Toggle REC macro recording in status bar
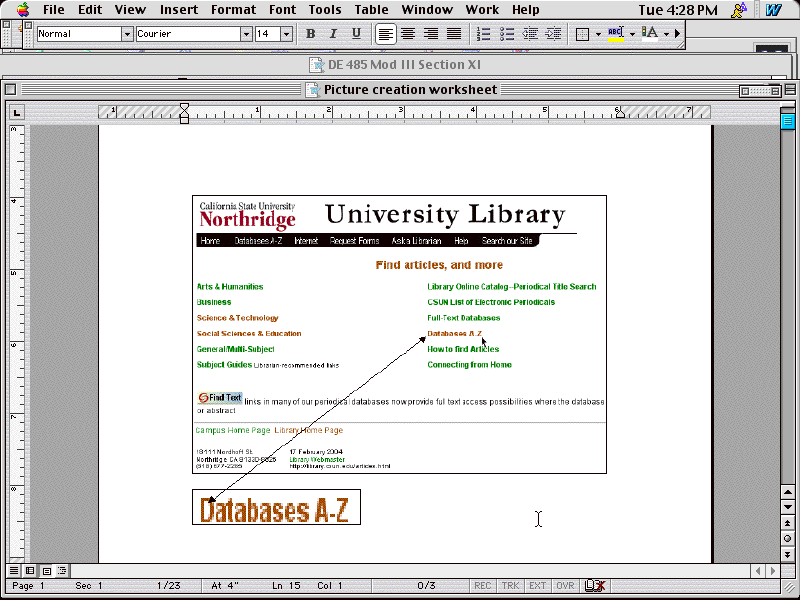The height and width of the screenshot is (600, 800). pos(483,586)
